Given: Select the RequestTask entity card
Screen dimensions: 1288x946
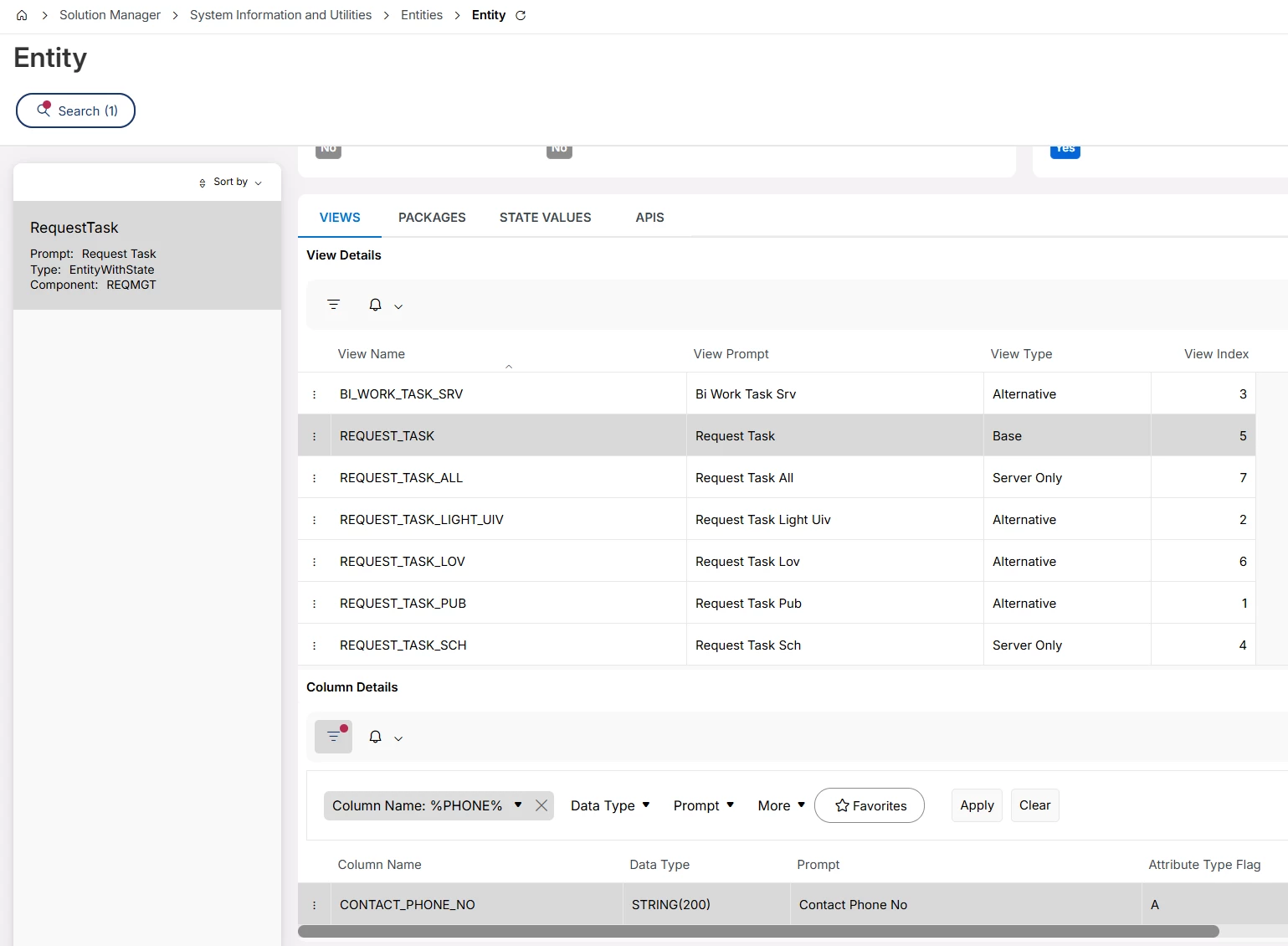Looking at the screenshot, I should [x=147, y=255].
